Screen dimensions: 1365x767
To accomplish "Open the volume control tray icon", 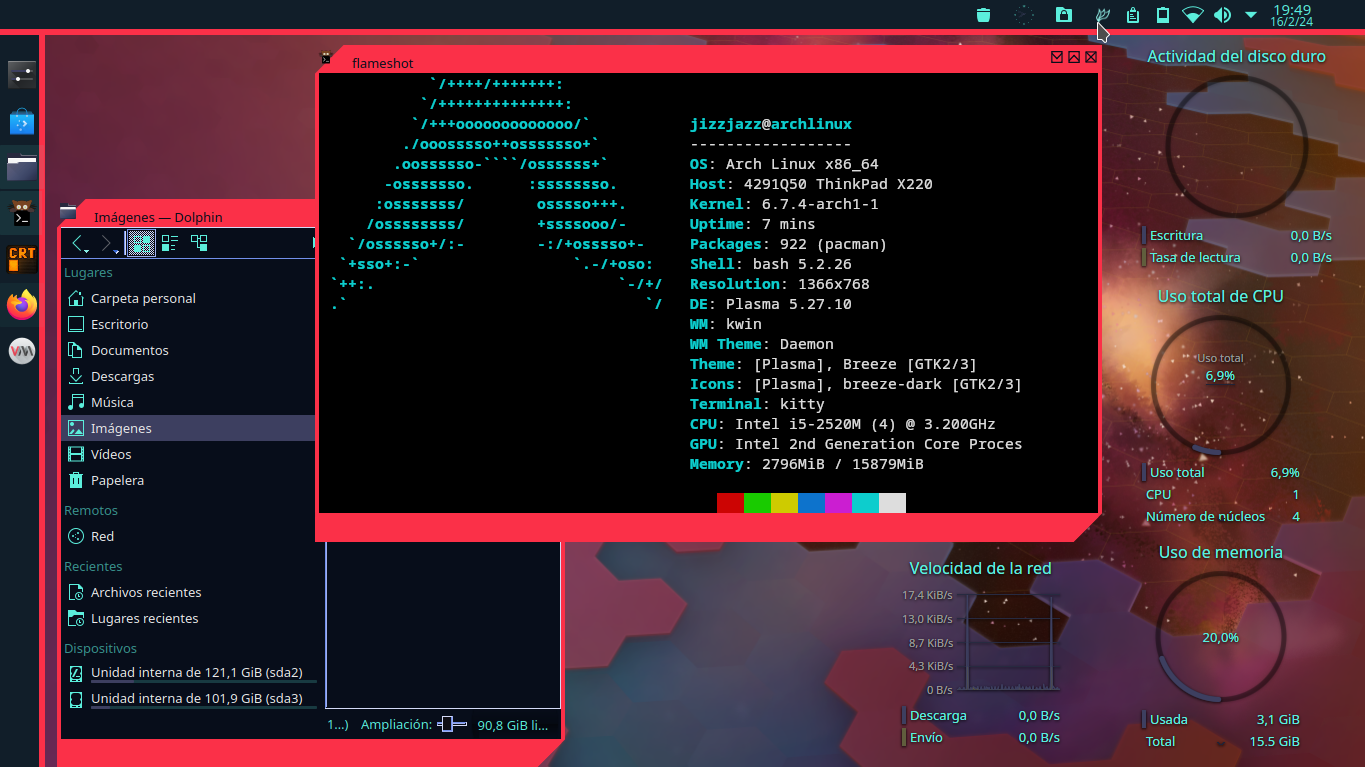I will click(x=1222, y=14).
